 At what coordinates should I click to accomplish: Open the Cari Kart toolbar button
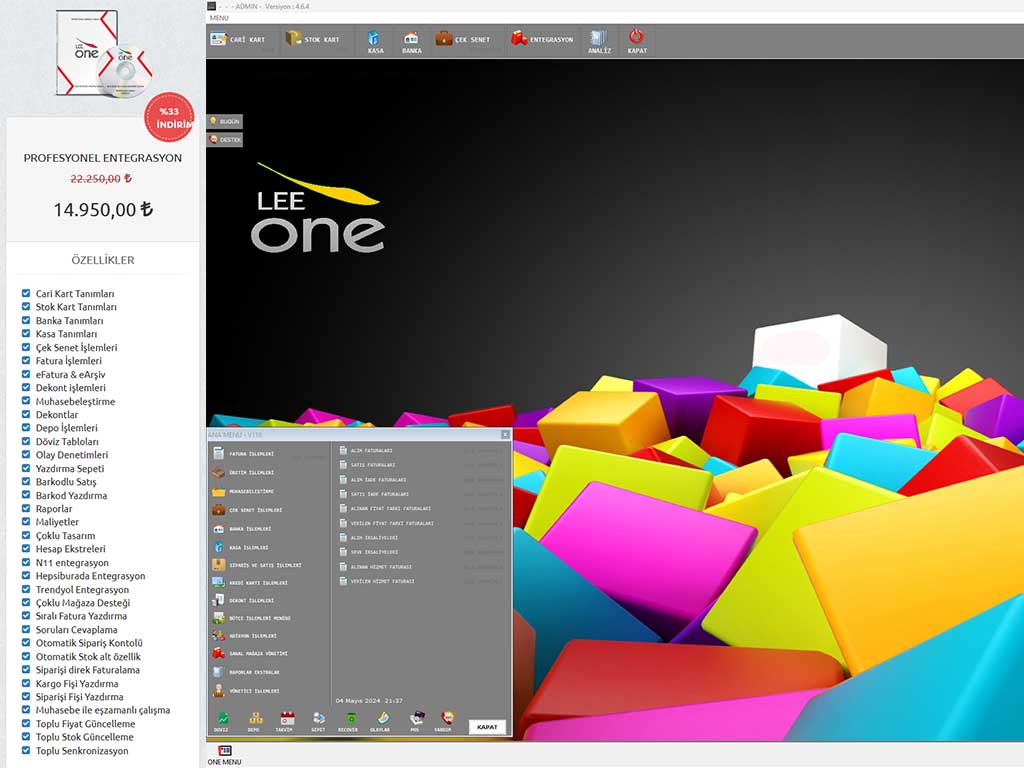pos(238,40)
